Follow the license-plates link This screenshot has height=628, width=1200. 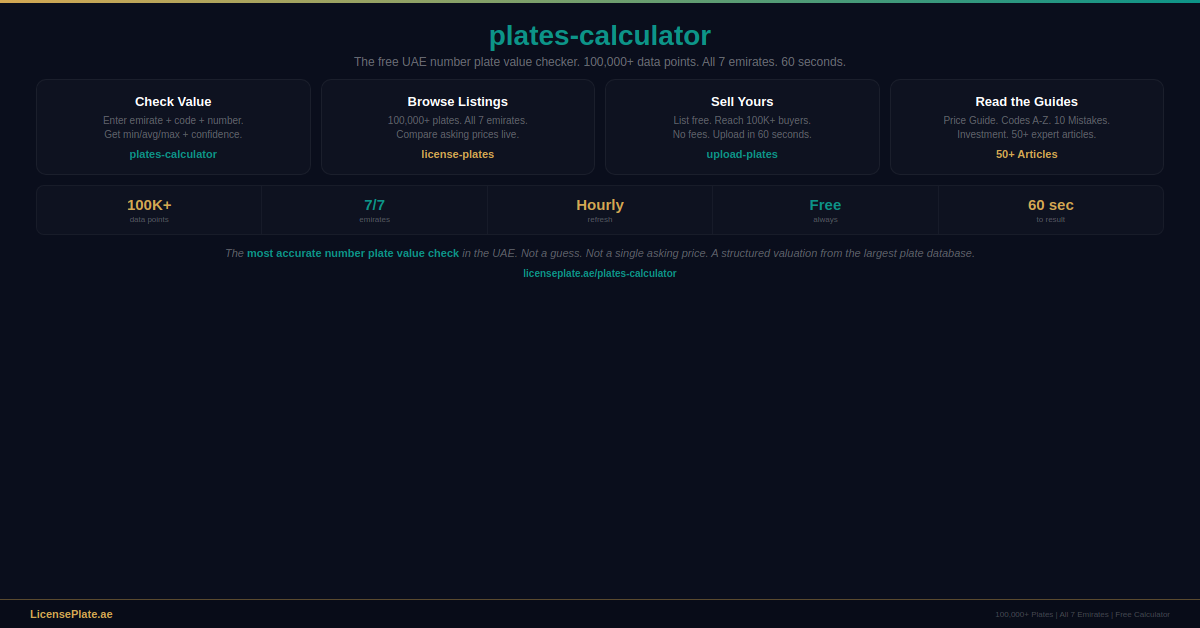457,154
